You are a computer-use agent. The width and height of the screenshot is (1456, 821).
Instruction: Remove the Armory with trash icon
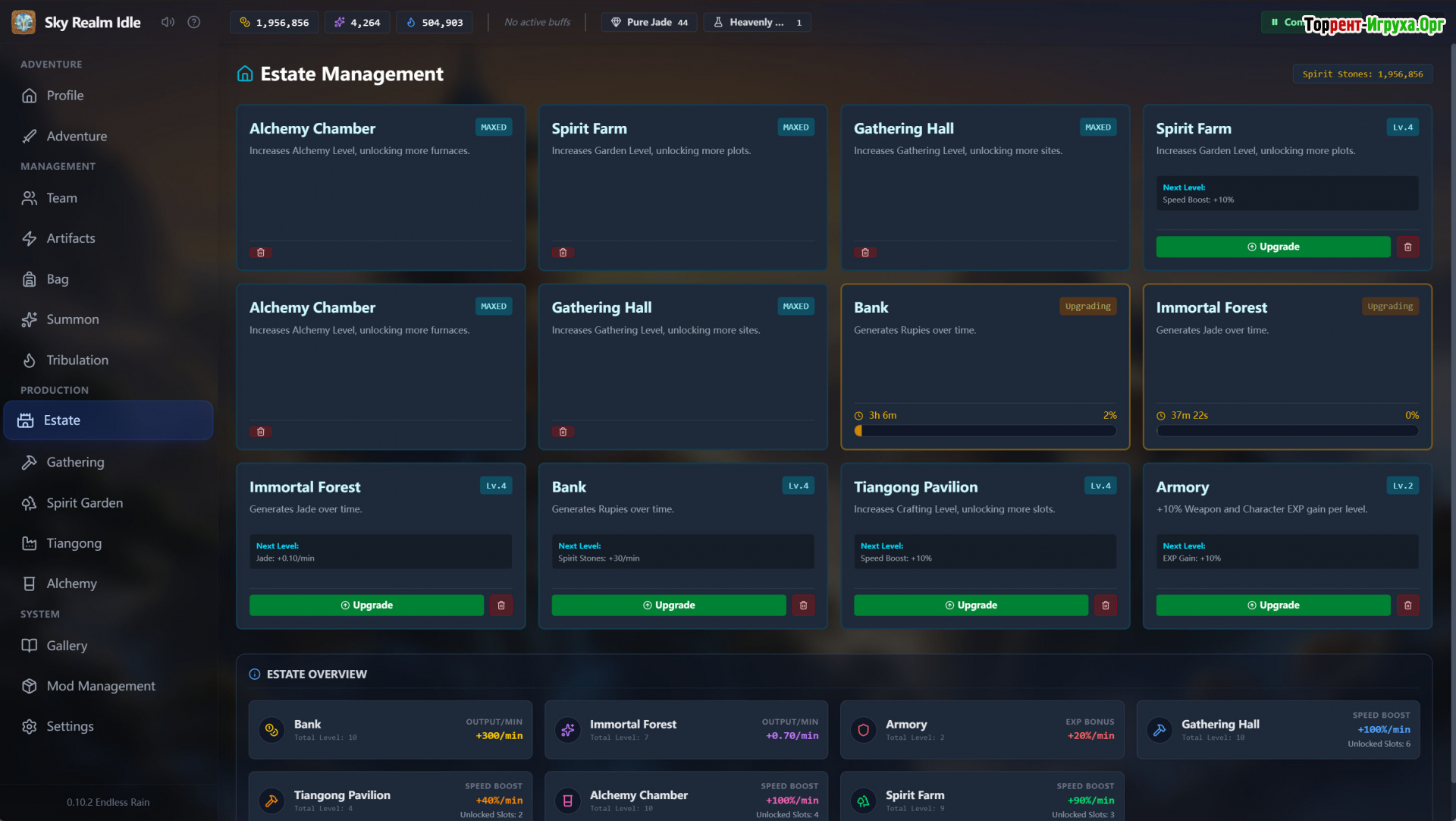[1407, 605]
